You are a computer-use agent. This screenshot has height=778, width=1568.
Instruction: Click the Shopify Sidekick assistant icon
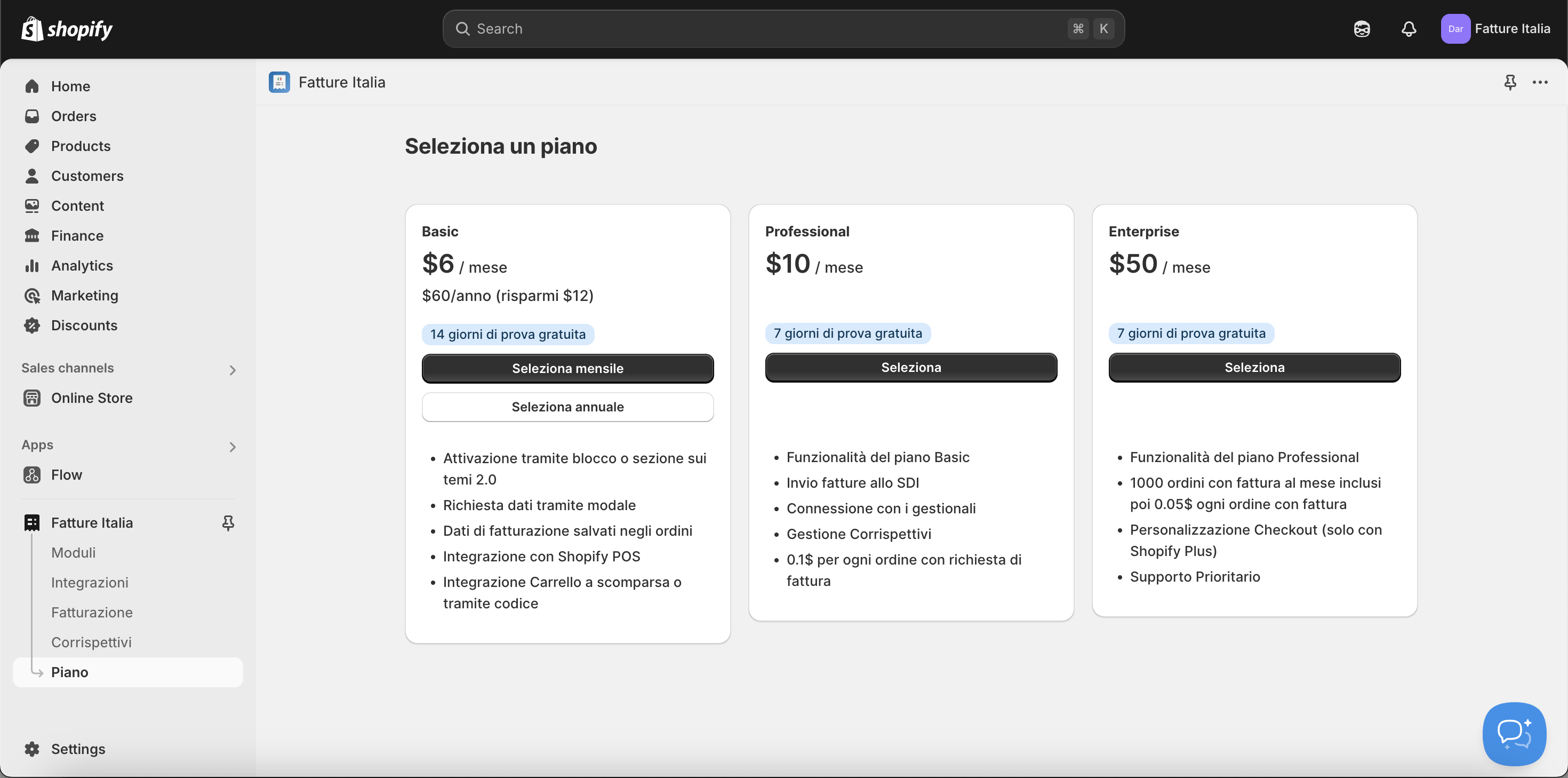coord(1362,29)
